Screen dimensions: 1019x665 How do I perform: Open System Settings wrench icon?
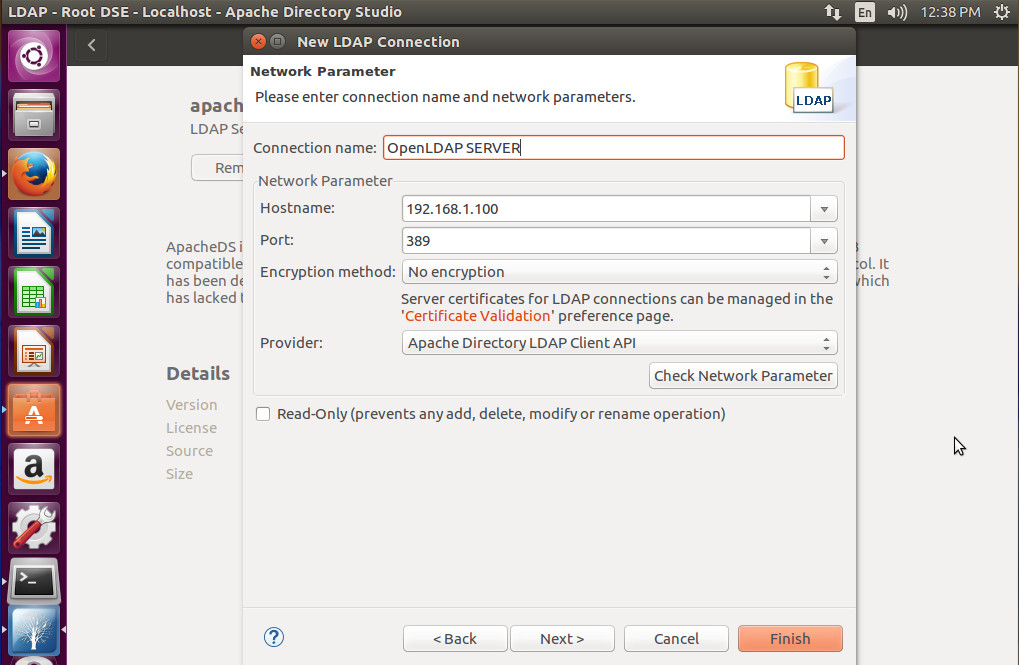tap(35, 526)
